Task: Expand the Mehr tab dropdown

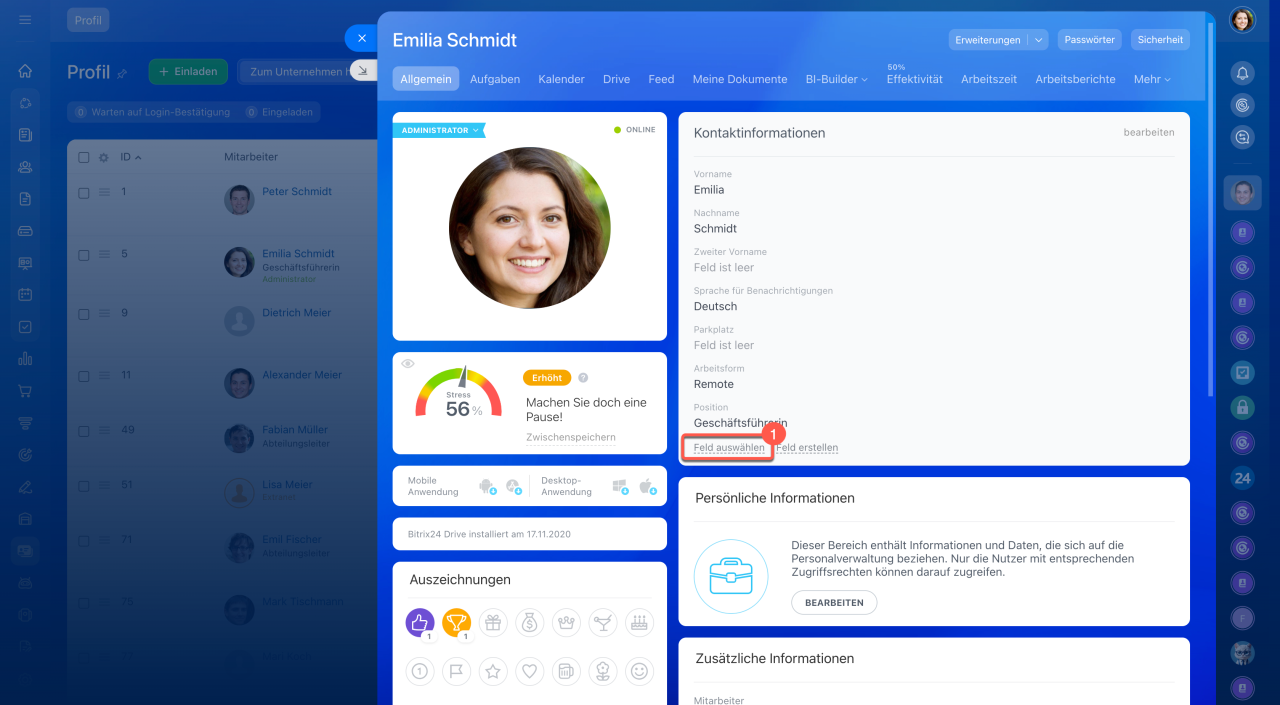Action: coord(1151,79)
